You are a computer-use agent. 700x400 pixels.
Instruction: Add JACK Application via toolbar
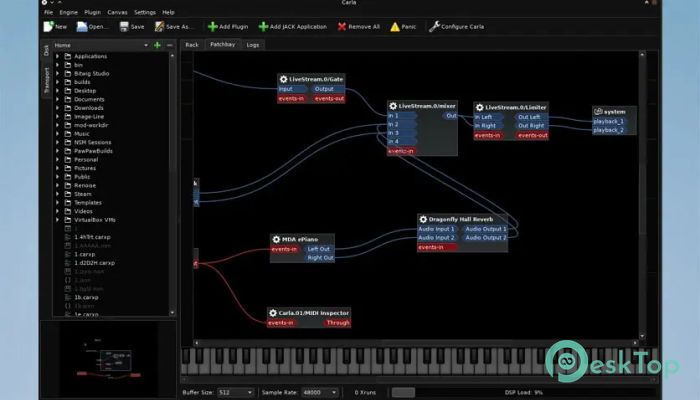pyautogui.click(x=263, y=26)
